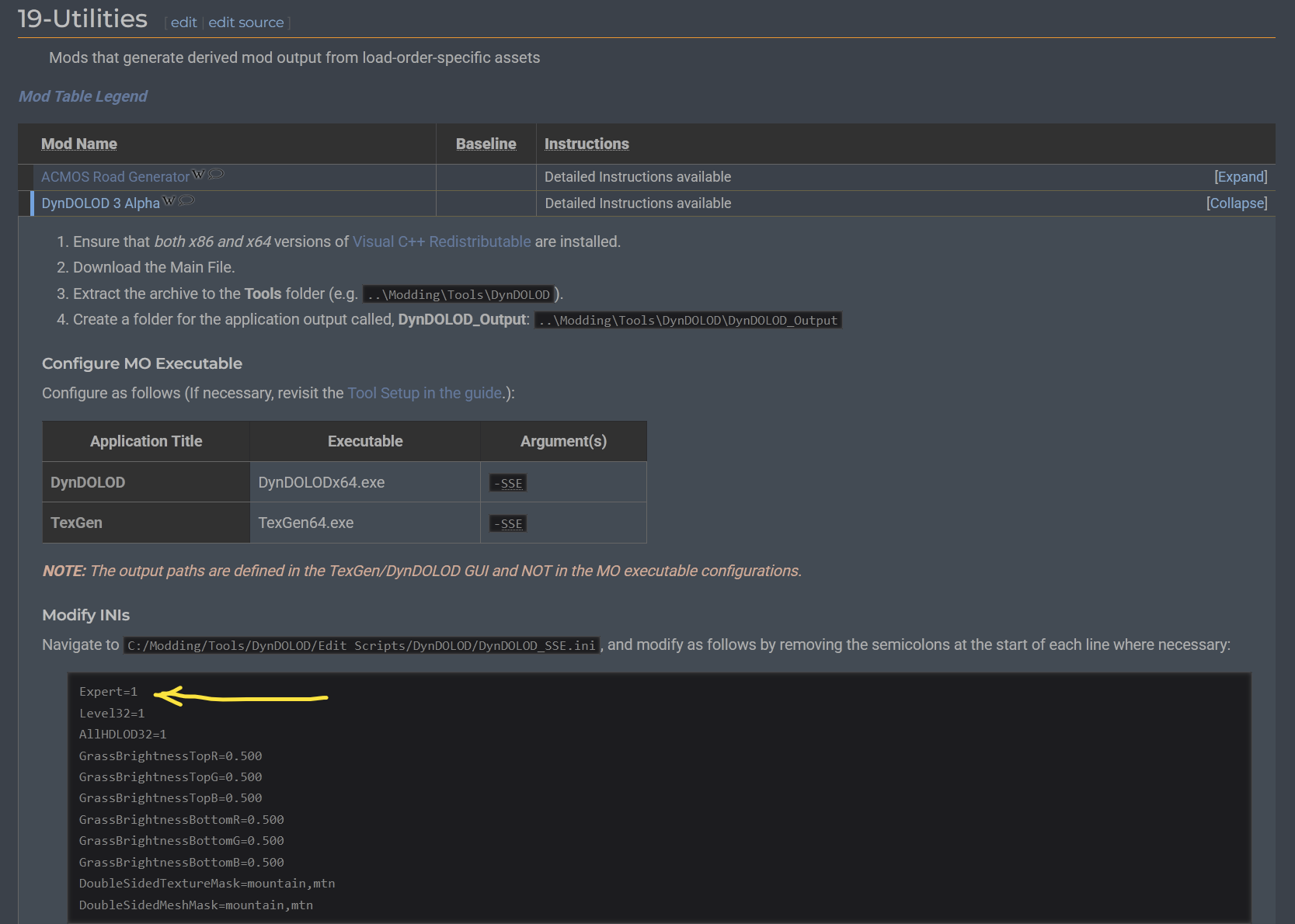Collapse DynDOLOD 3 Alpha instructions
Screen dimensions: 1295x924
(x=1236, y=203)
